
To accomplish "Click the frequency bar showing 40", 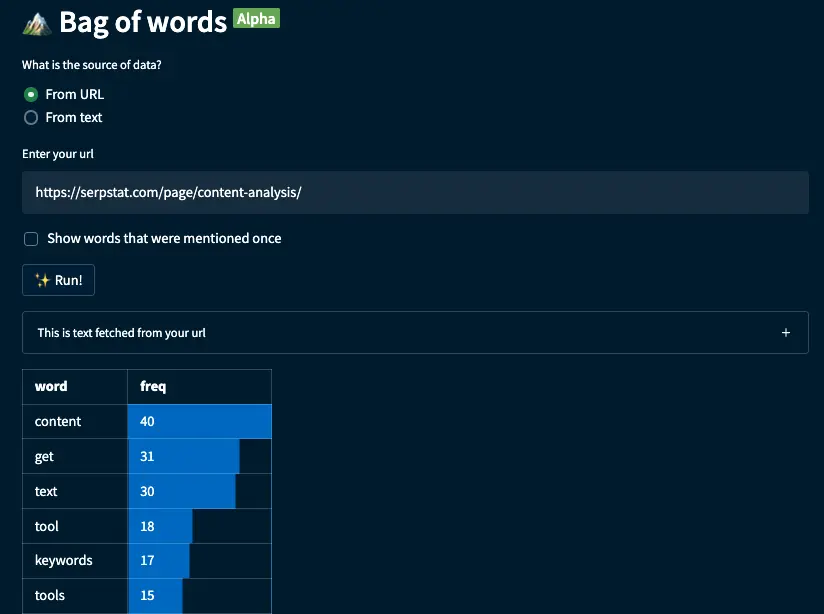I will click(200, 422).
